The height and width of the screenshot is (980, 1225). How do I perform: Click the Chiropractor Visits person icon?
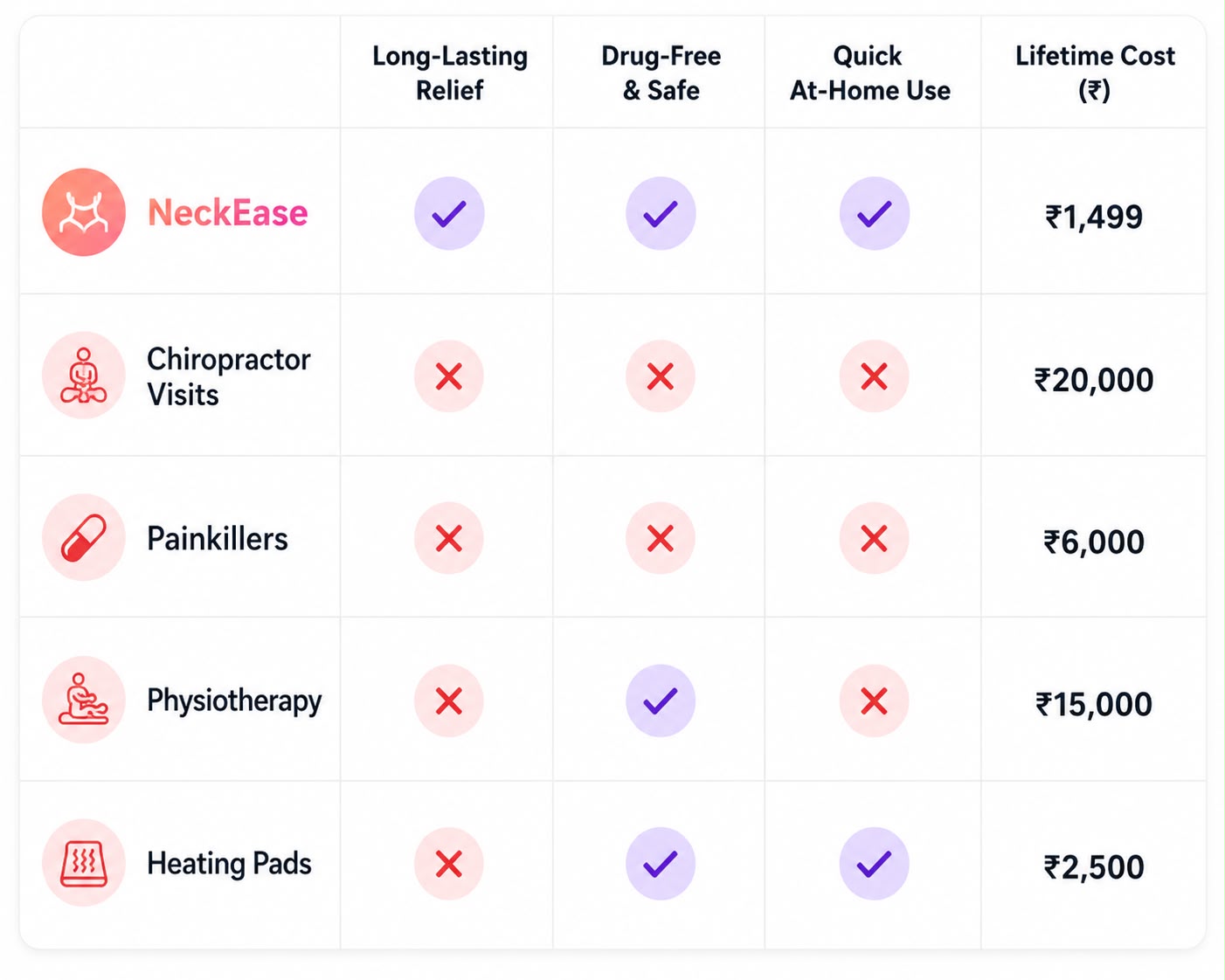[84, 376]
